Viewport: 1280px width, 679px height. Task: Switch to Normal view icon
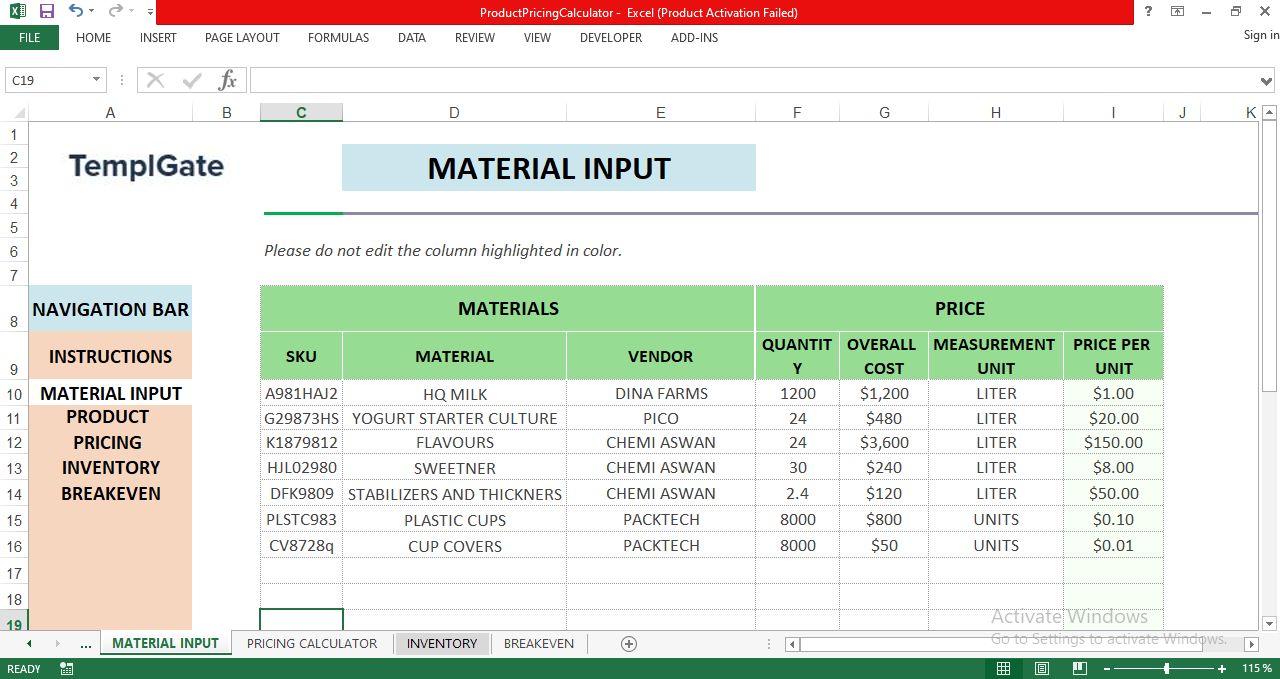(1003, 669)
